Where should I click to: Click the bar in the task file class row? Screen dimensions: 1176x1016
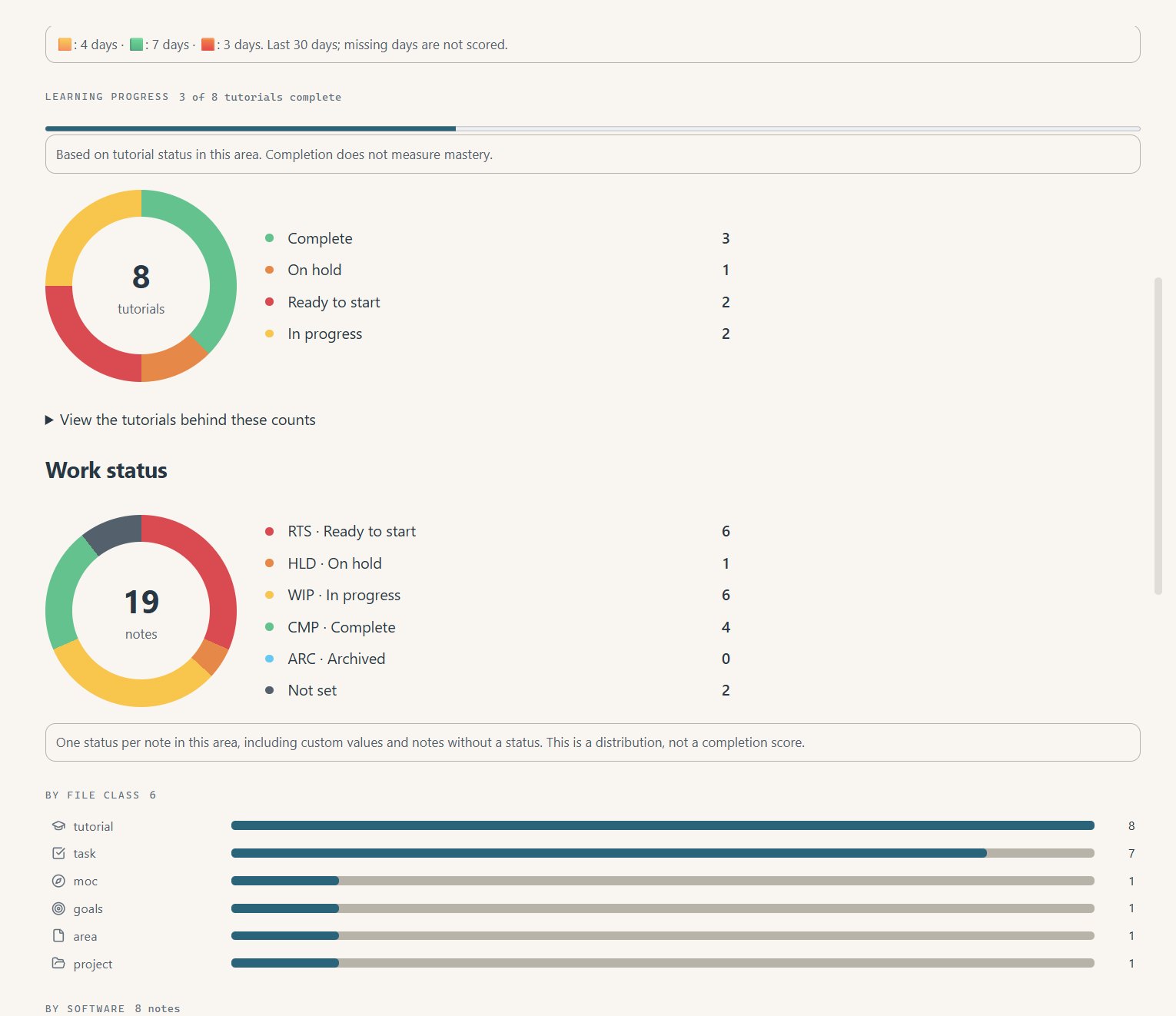[663, 853]
